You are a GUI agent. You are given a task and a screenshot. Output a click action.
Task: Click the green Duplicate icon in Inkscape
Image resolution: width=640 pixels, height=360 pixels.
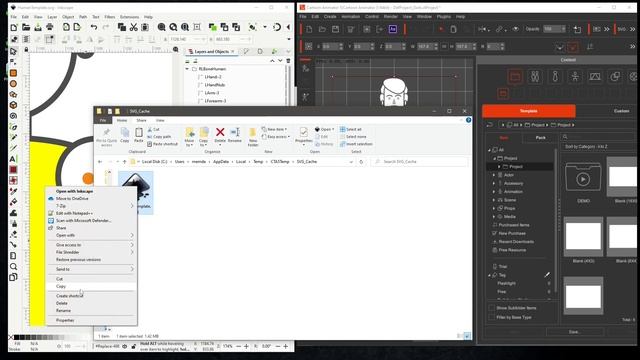212,27
